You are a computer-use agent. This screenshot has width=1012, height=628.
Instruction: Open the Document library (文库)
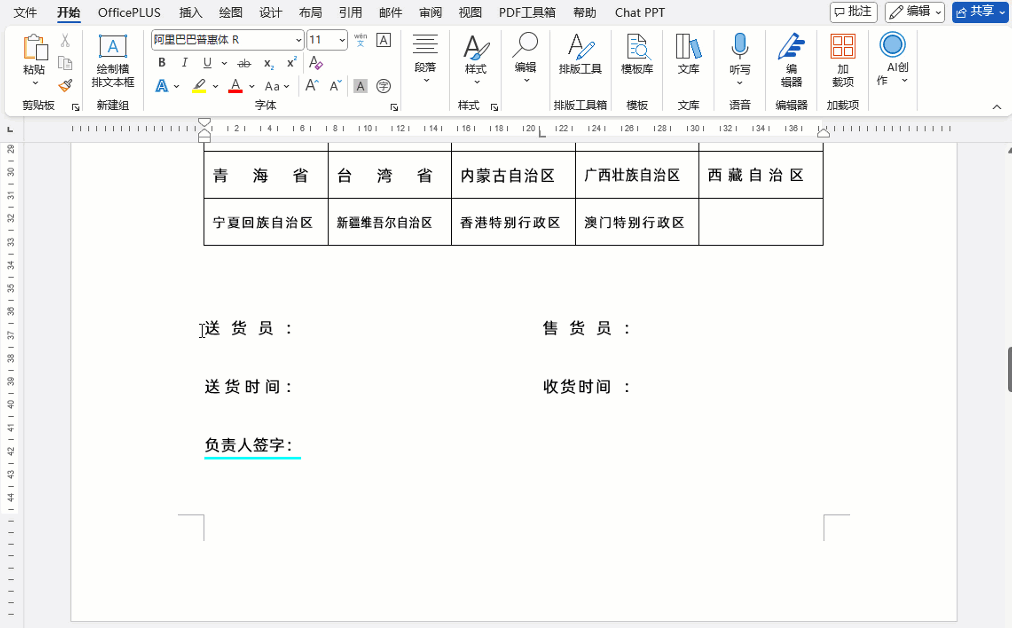pos(688,54)
